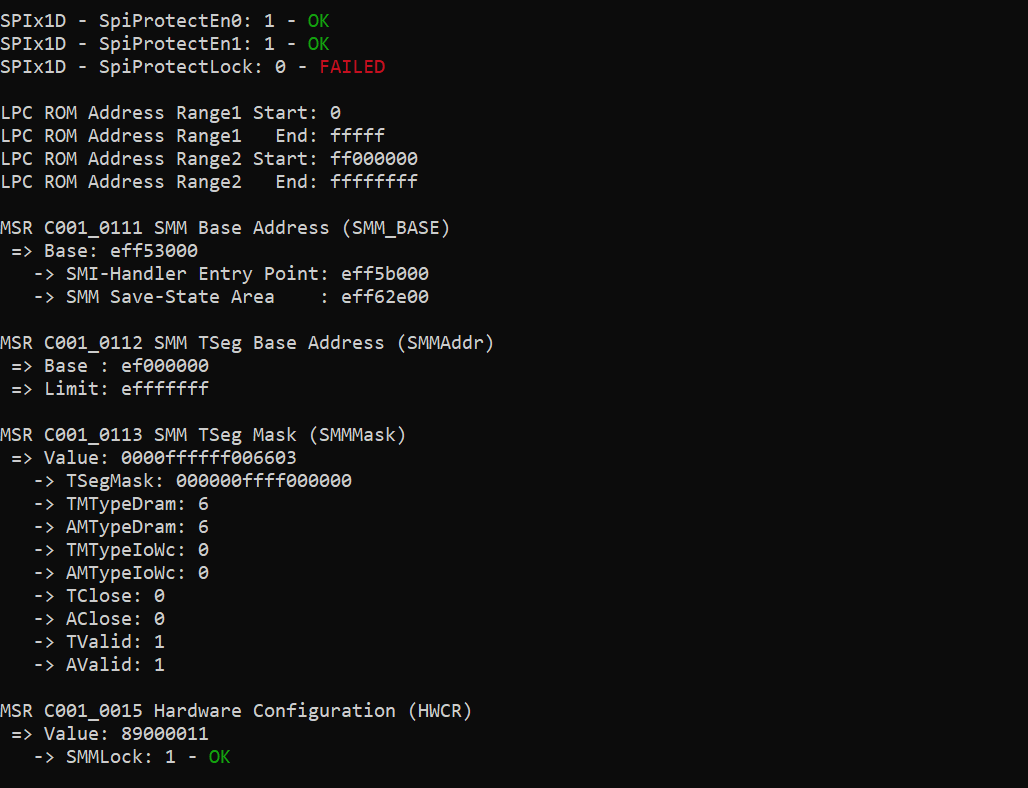Click the AValid entry line
This screenshot has height=788, width=1028.
pyautogui.click(x=99, y=665)
